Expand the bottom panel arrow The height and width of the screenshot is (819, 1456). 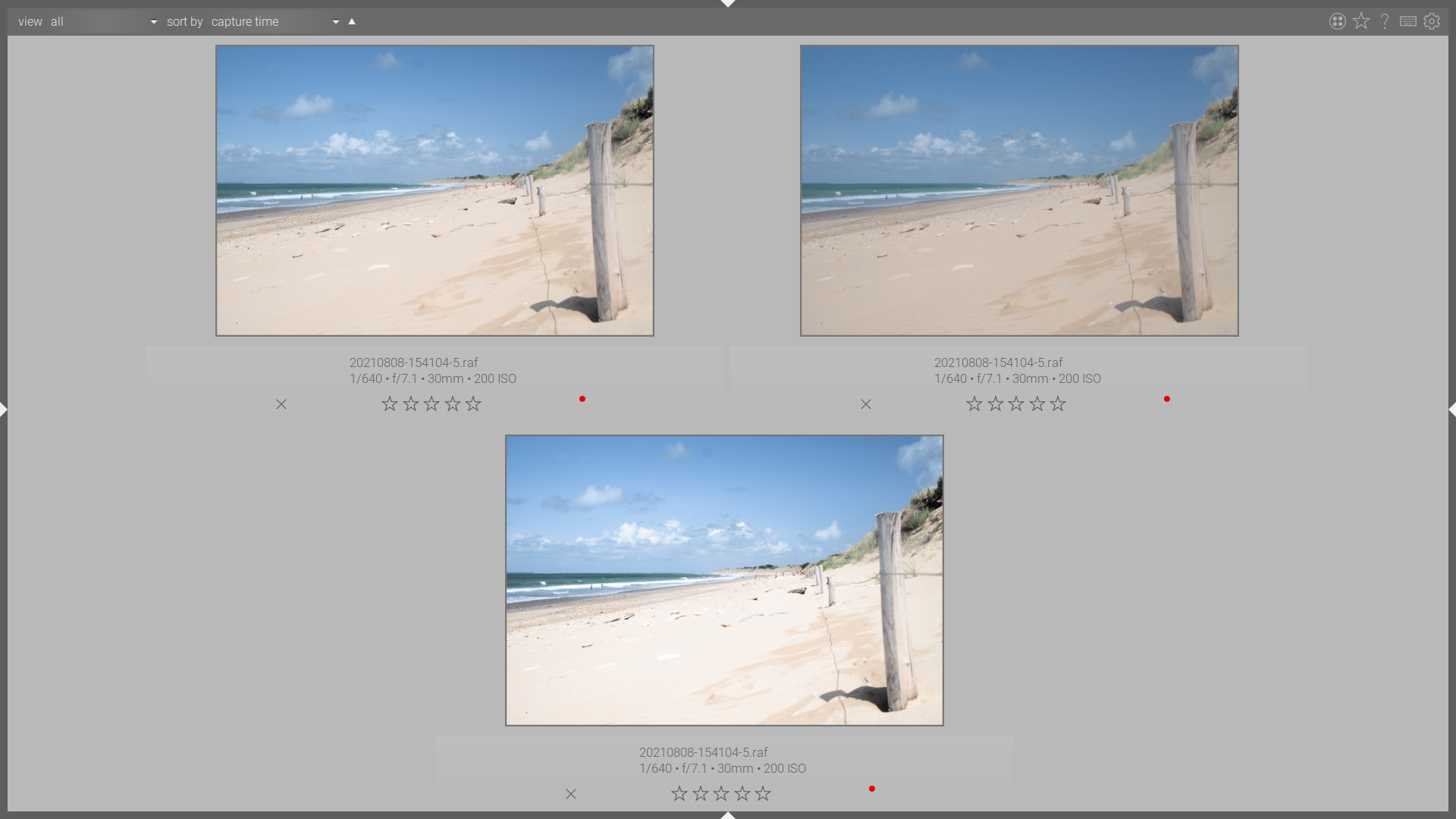(728, 815)
